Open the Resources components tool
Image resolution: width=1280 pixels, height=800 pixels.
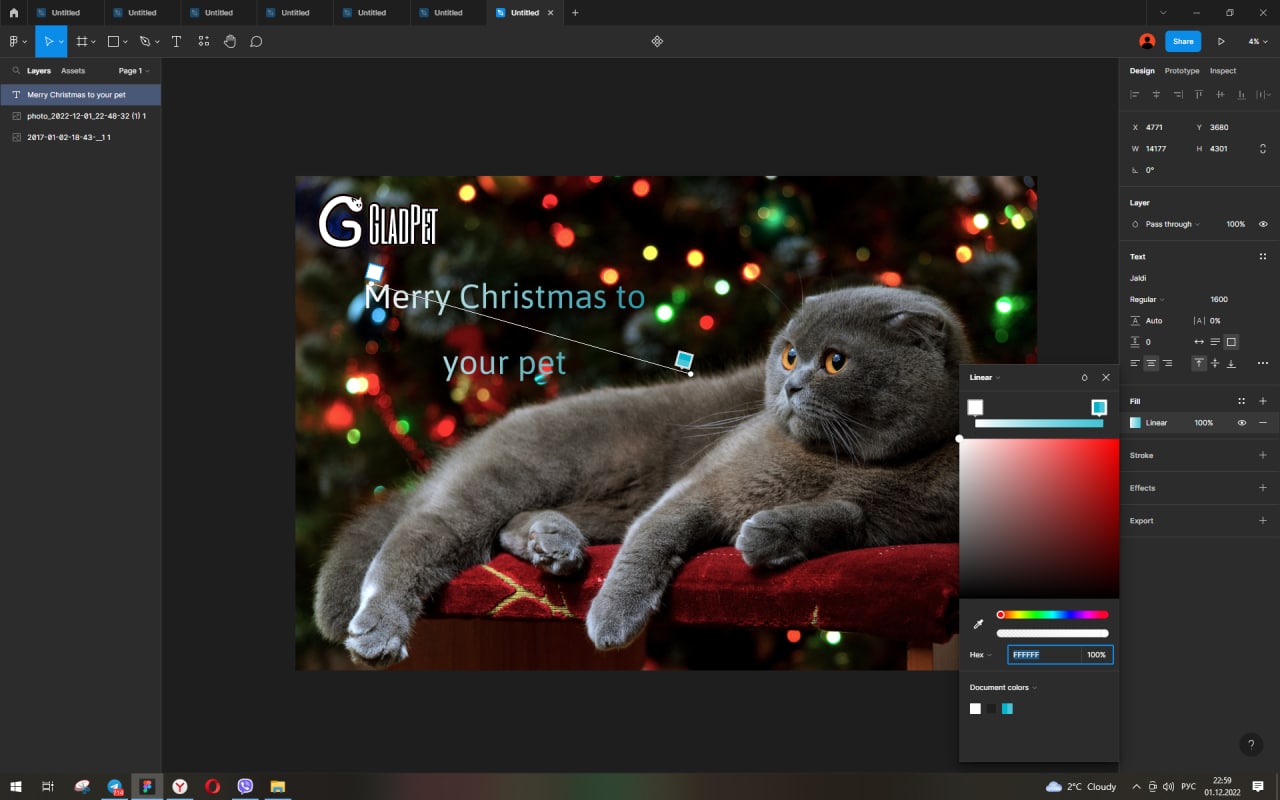click(203, 42)
